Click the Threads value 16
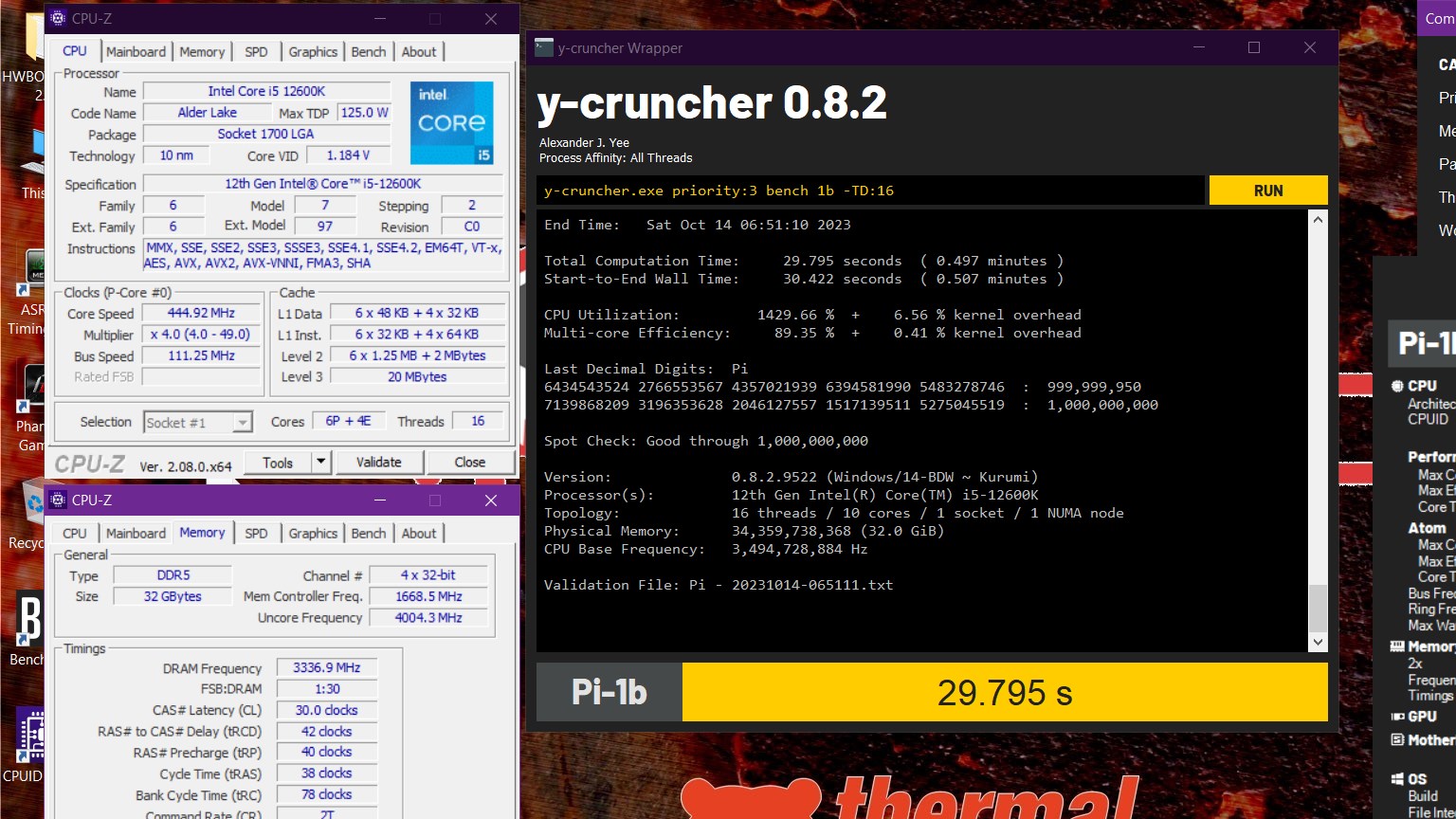 (478, 421)
